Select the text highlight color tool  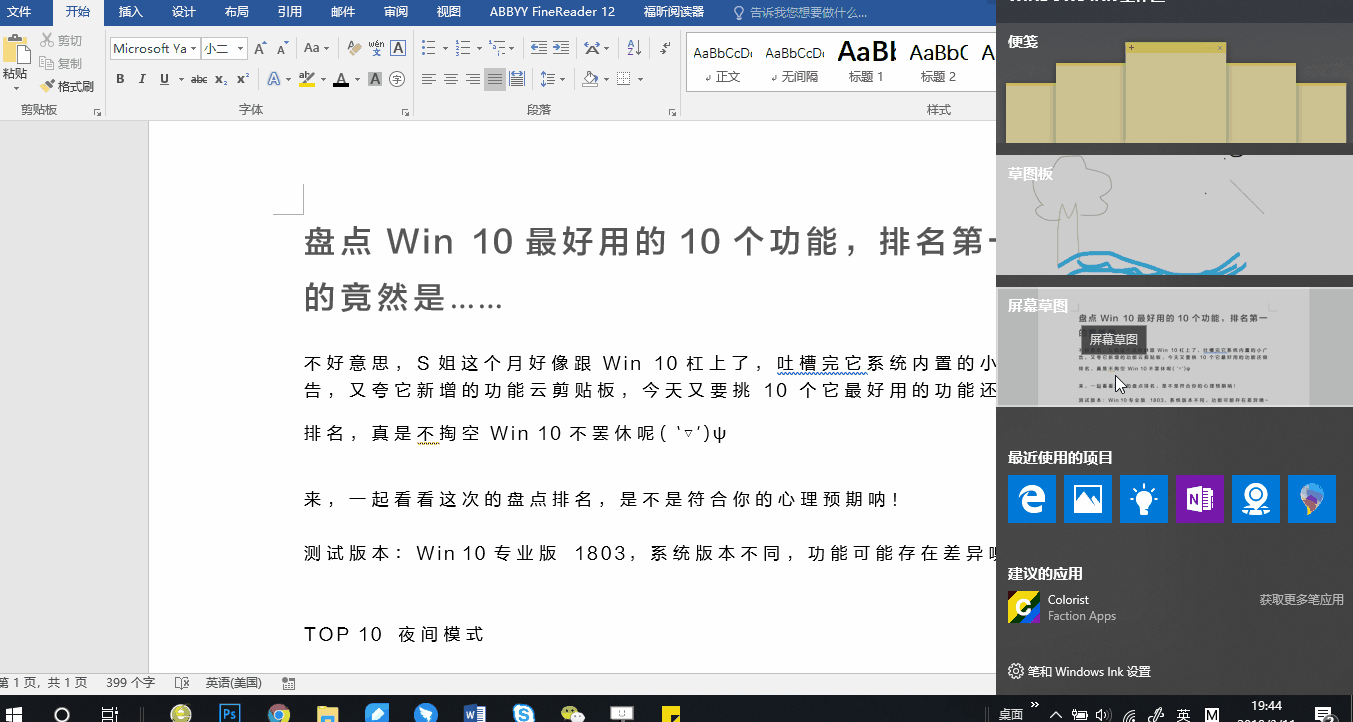coord(306,79)
